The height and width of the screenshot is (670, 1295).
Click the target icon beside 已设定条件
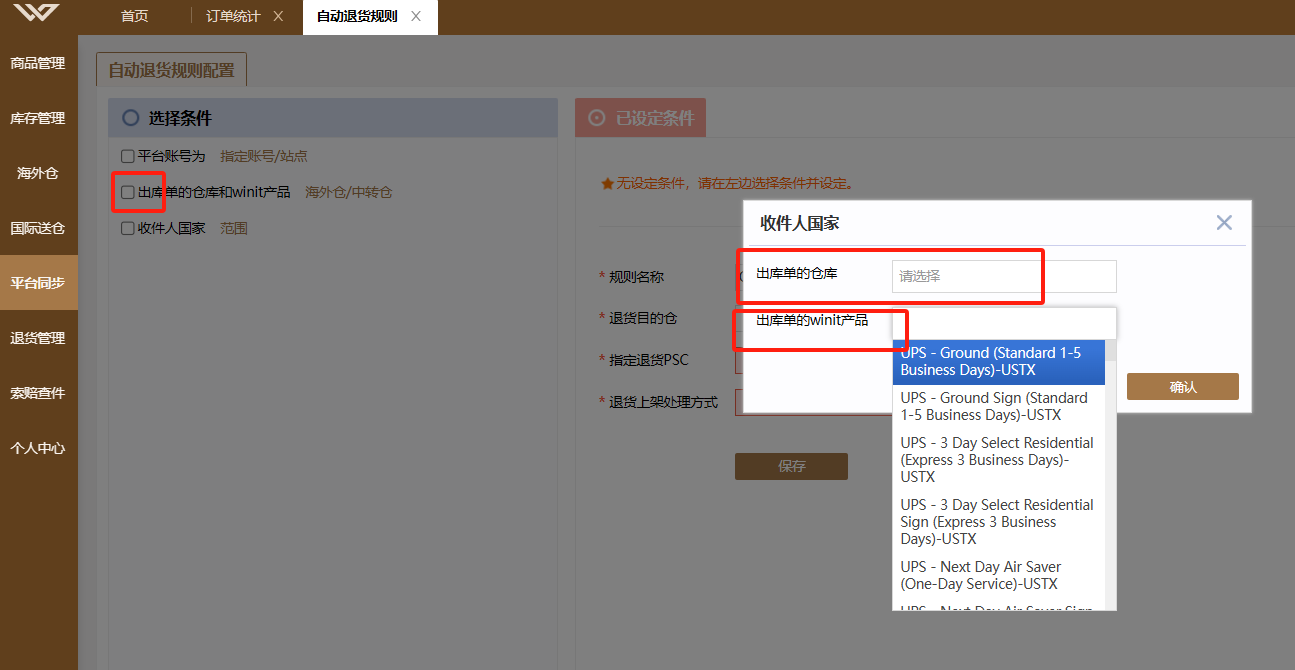597,118
